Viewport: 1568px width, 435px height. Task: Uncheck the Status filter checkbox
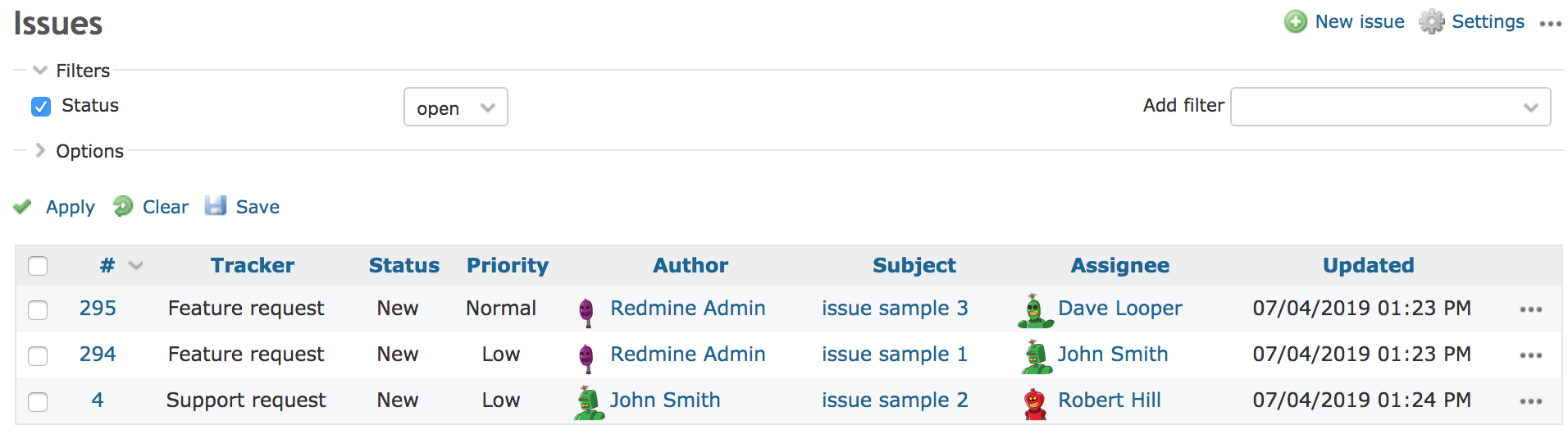click(x=41, y=106)
